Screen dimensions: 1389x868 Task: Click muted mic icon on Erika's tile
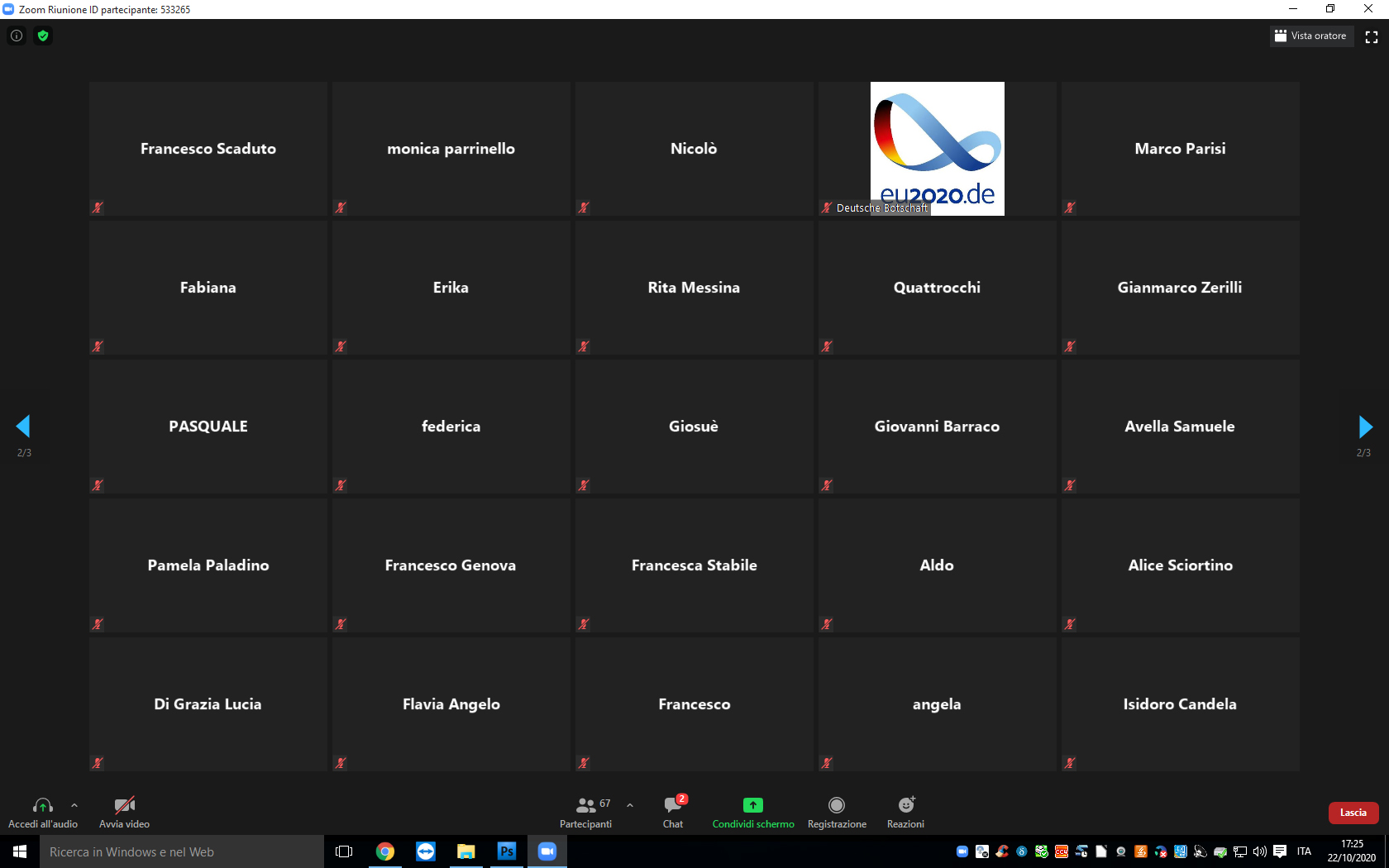click(341, 346)
